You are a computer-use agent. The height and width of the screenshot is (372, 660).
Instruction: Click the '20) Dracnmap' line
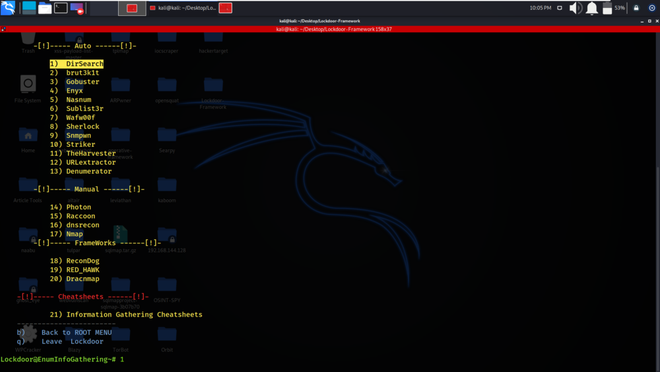coord(75,279)
